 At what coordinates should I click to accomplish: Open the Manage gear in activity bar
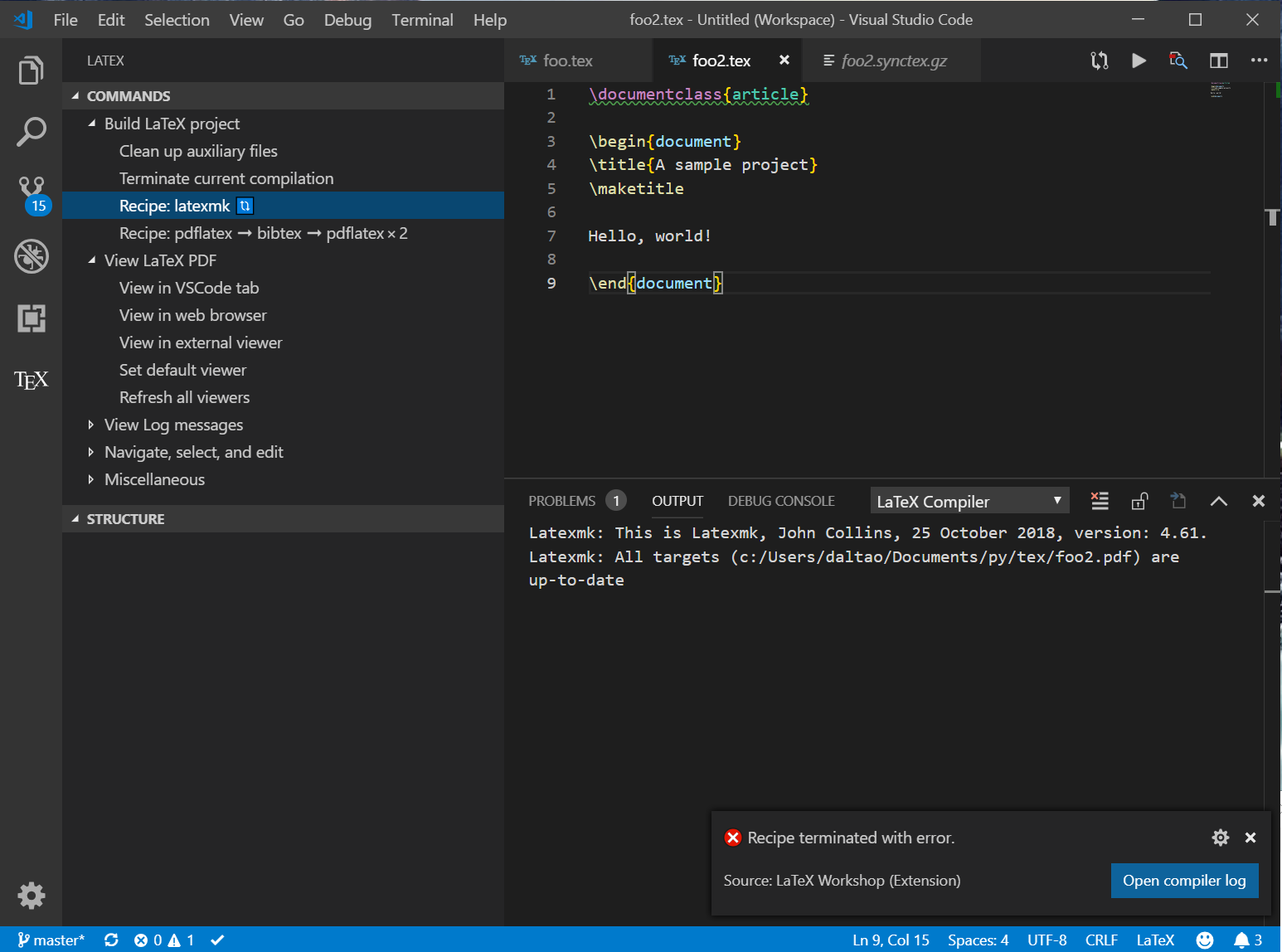click(31, 896)
